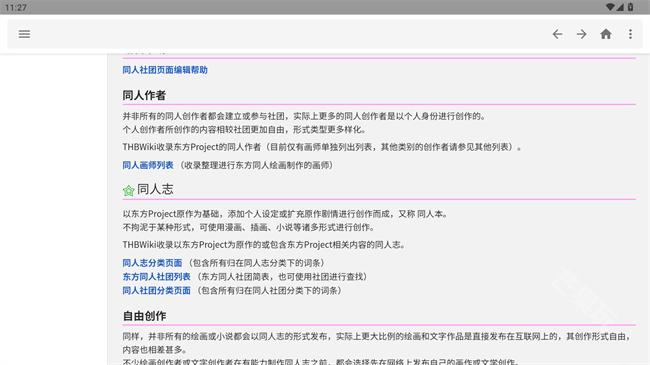The image size is (650, 365).
Task: Open the three-dot overflow menu
Action: tap(630, 34)
